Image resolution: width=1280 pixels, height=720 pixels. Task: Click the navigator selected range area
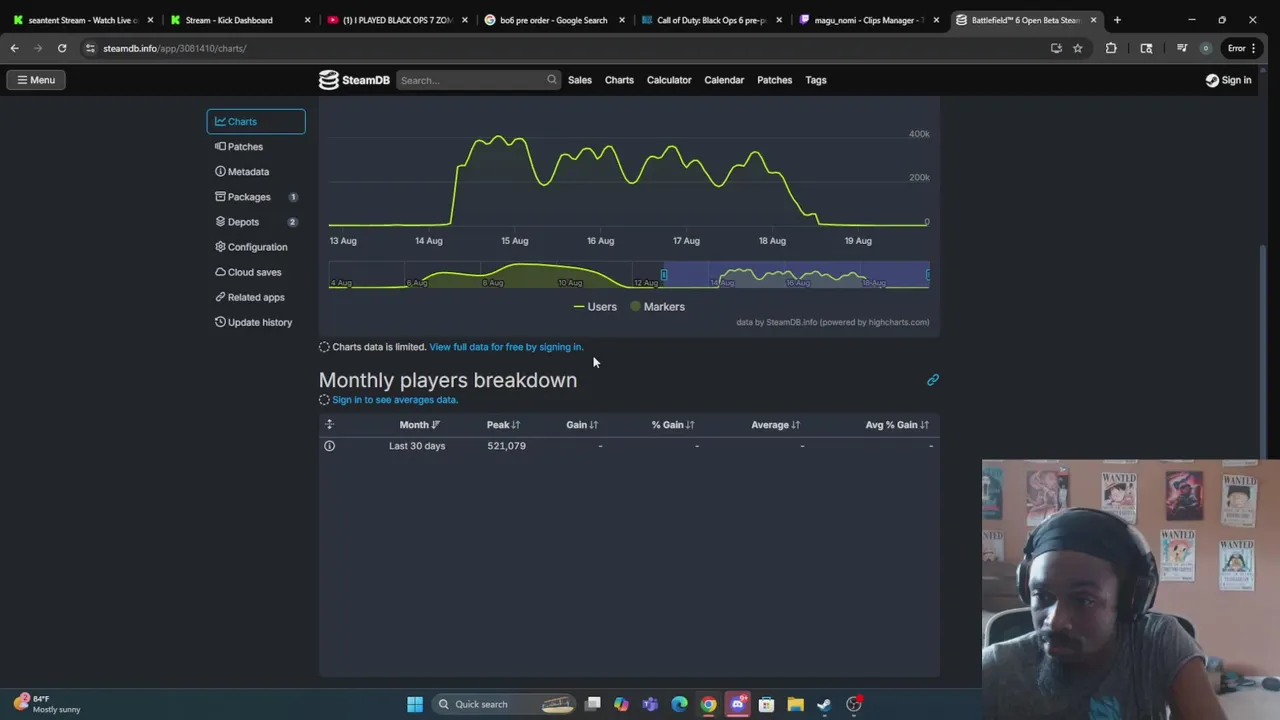click(x=796, y=275)
